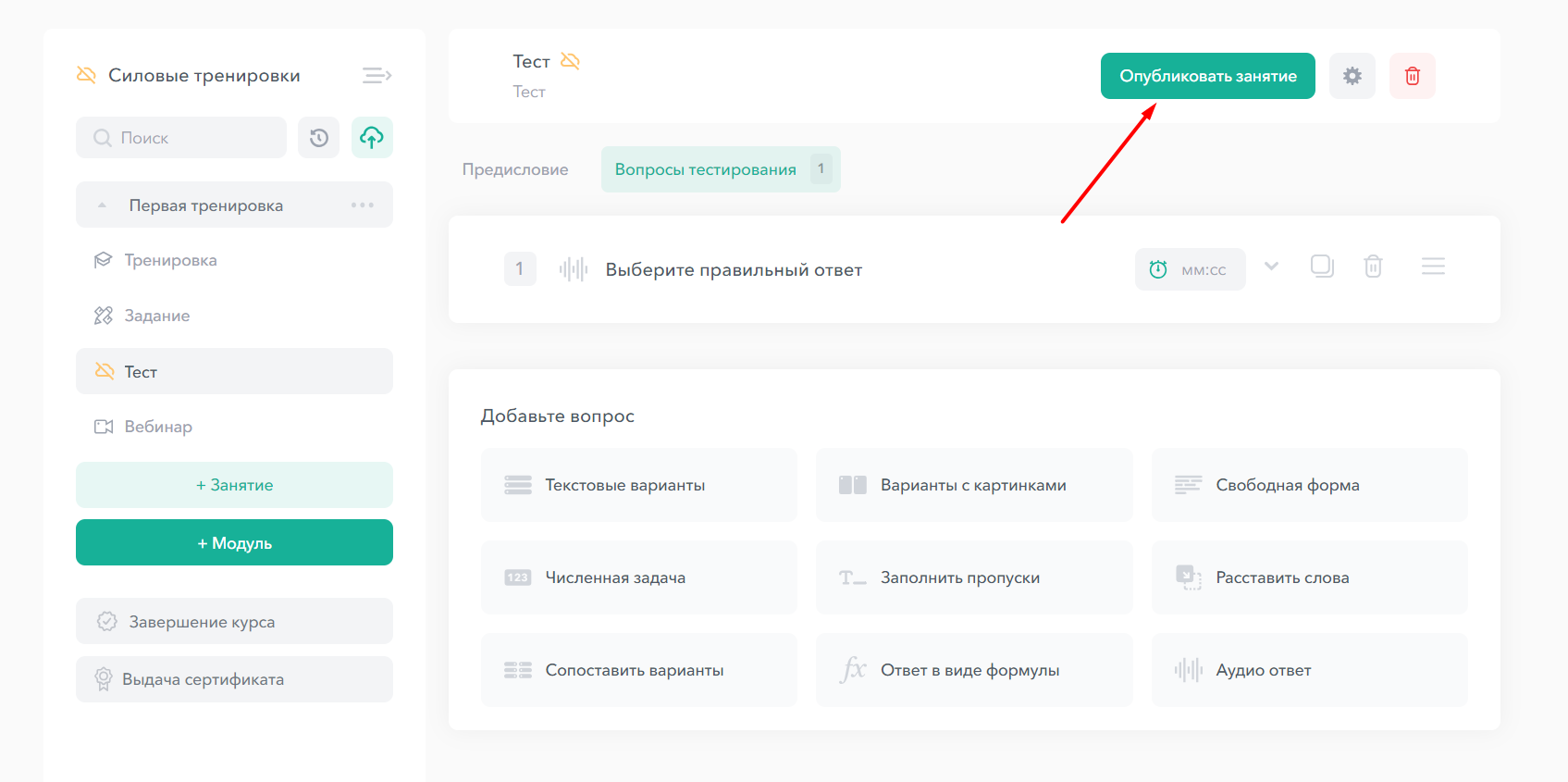Switch to the Предисловие tab
The width and height of the screenshot is (1568, 782).
click(x=515, y=169)
